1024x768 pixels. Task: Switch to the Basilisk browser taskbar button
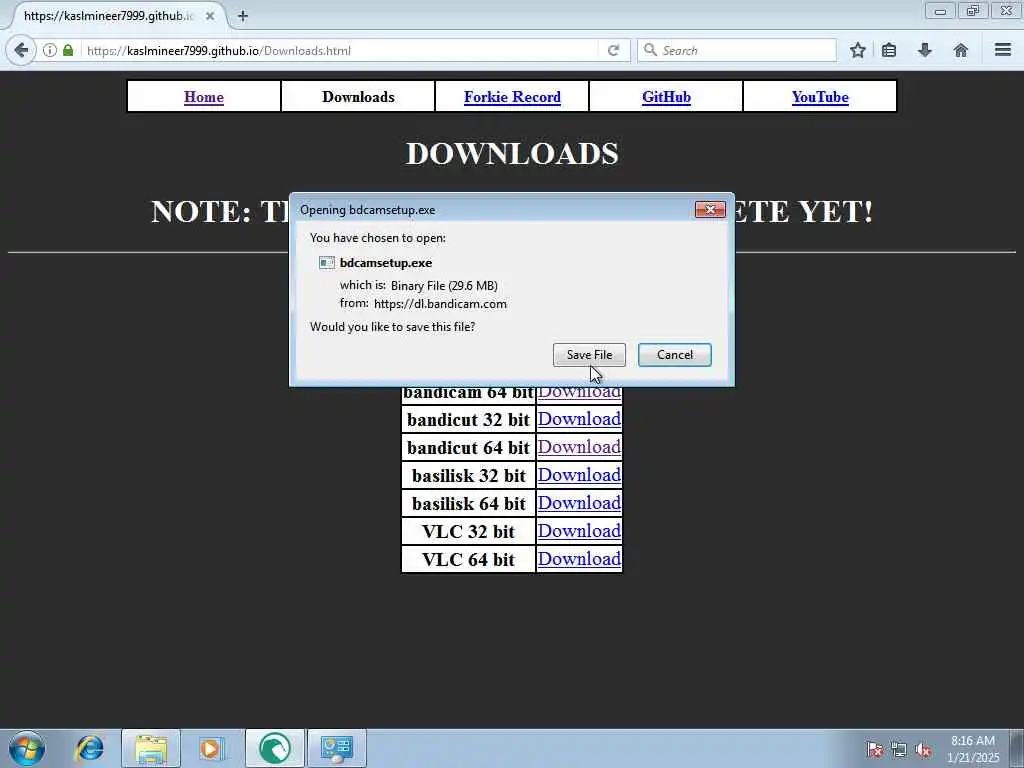[275, 748]
